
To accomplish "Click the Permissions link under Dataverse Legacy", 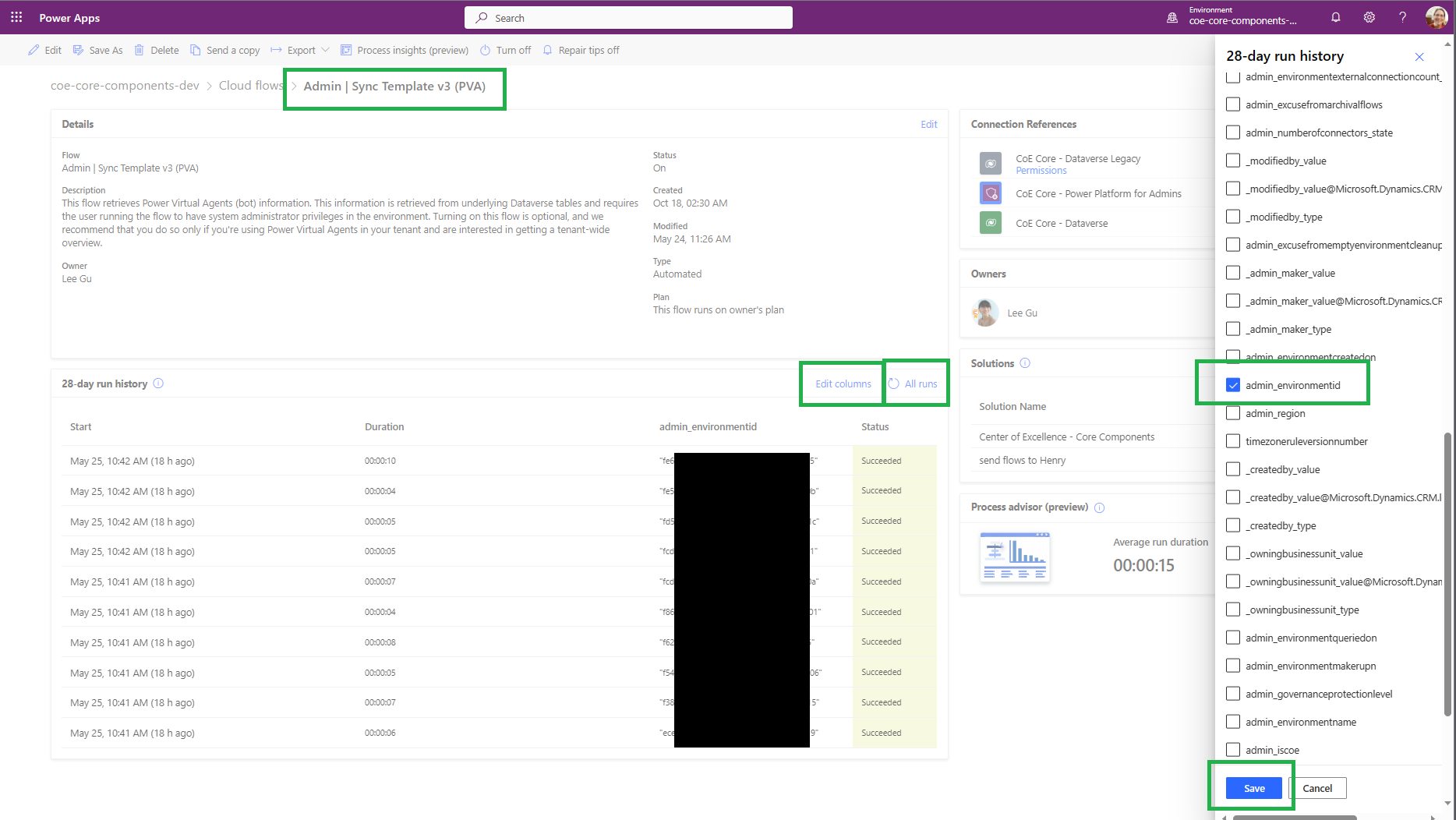I will pos(1041,170).
